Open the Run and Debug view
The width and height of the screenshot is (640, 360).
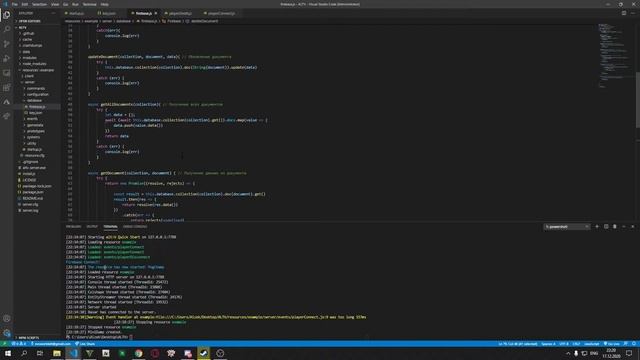coord(7,58)
